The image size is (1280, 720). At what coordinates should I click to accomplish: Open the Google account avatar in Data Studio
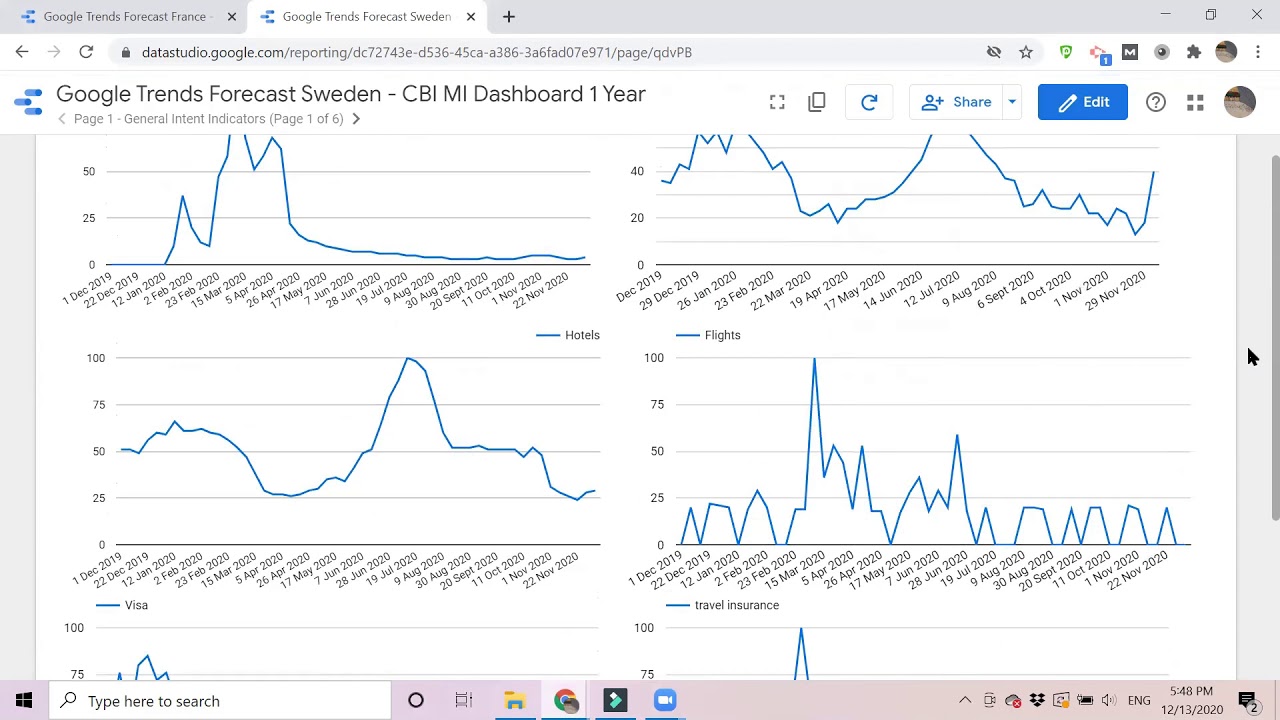coord(1240,102)
